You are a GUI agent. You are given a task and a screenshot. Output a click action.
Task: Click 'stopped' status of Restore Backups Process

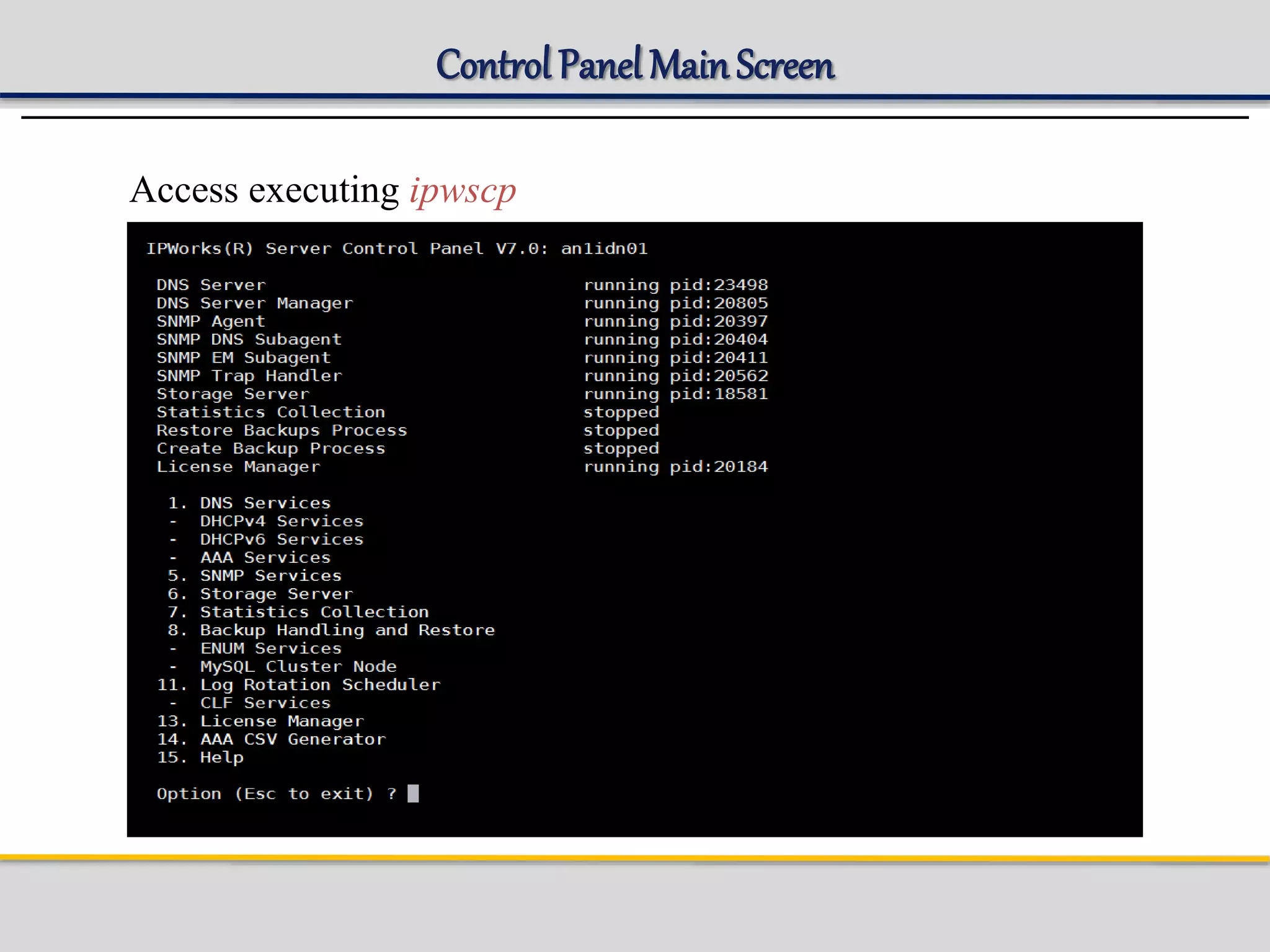point(621,430)
